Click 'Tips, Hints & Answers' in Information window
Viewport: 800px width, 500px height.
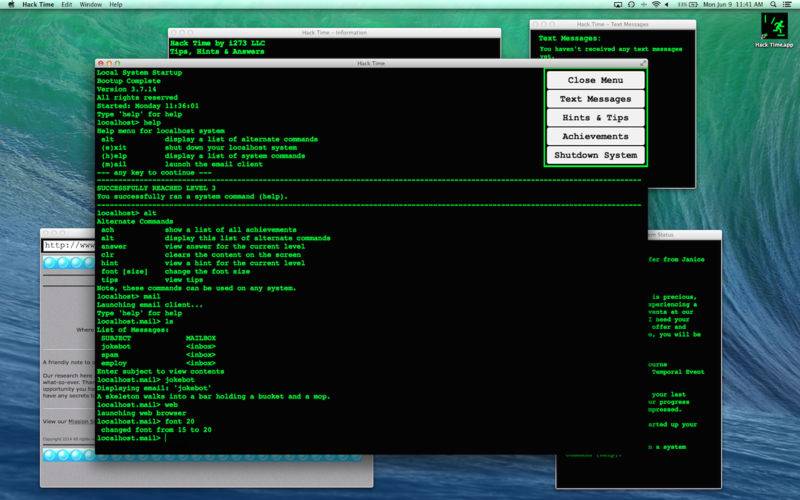(x=218, y=52)
